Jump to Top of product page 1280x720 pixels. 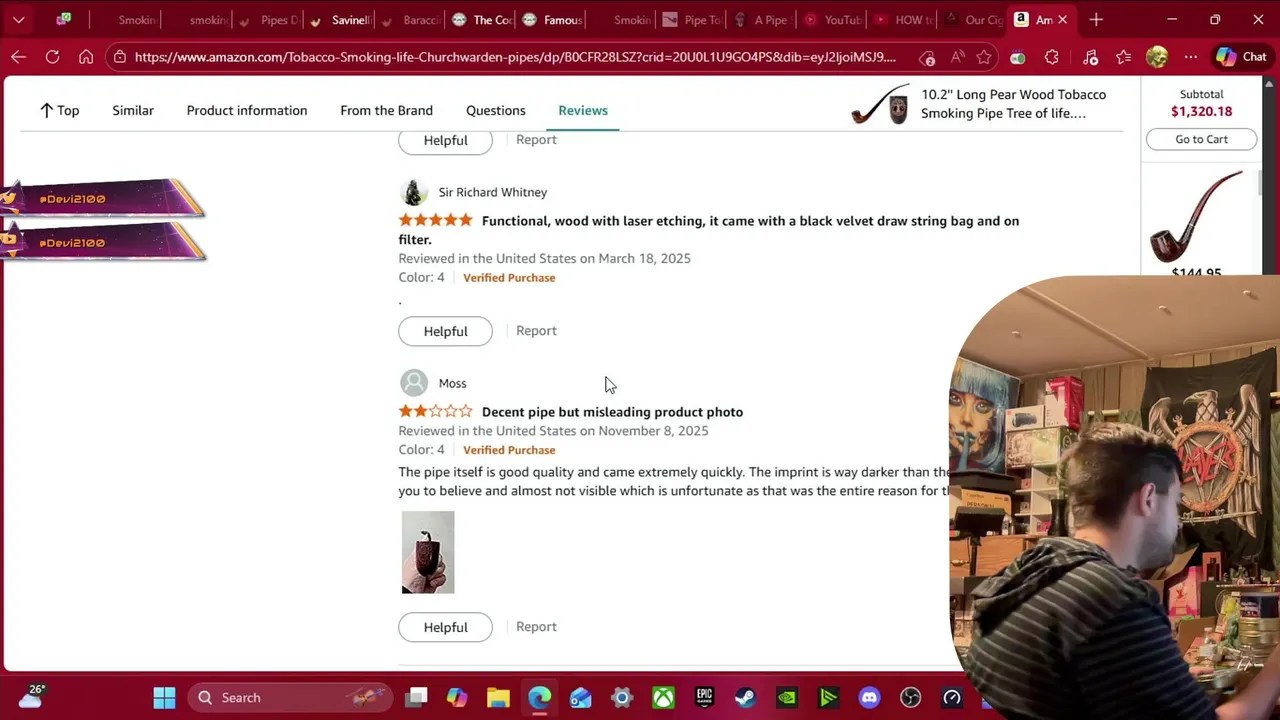pyautogui.click(x=59, y=110)
